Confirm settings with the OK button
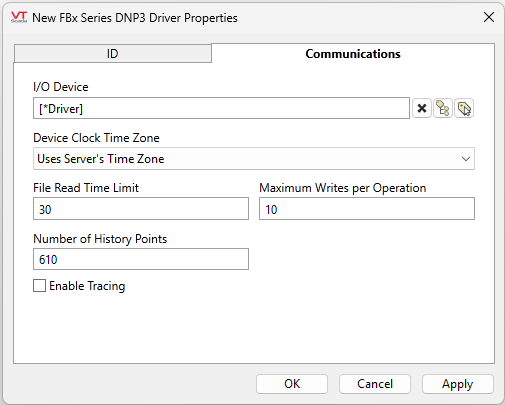This screenshot has width=505, height=405. [x=292, y=384]
